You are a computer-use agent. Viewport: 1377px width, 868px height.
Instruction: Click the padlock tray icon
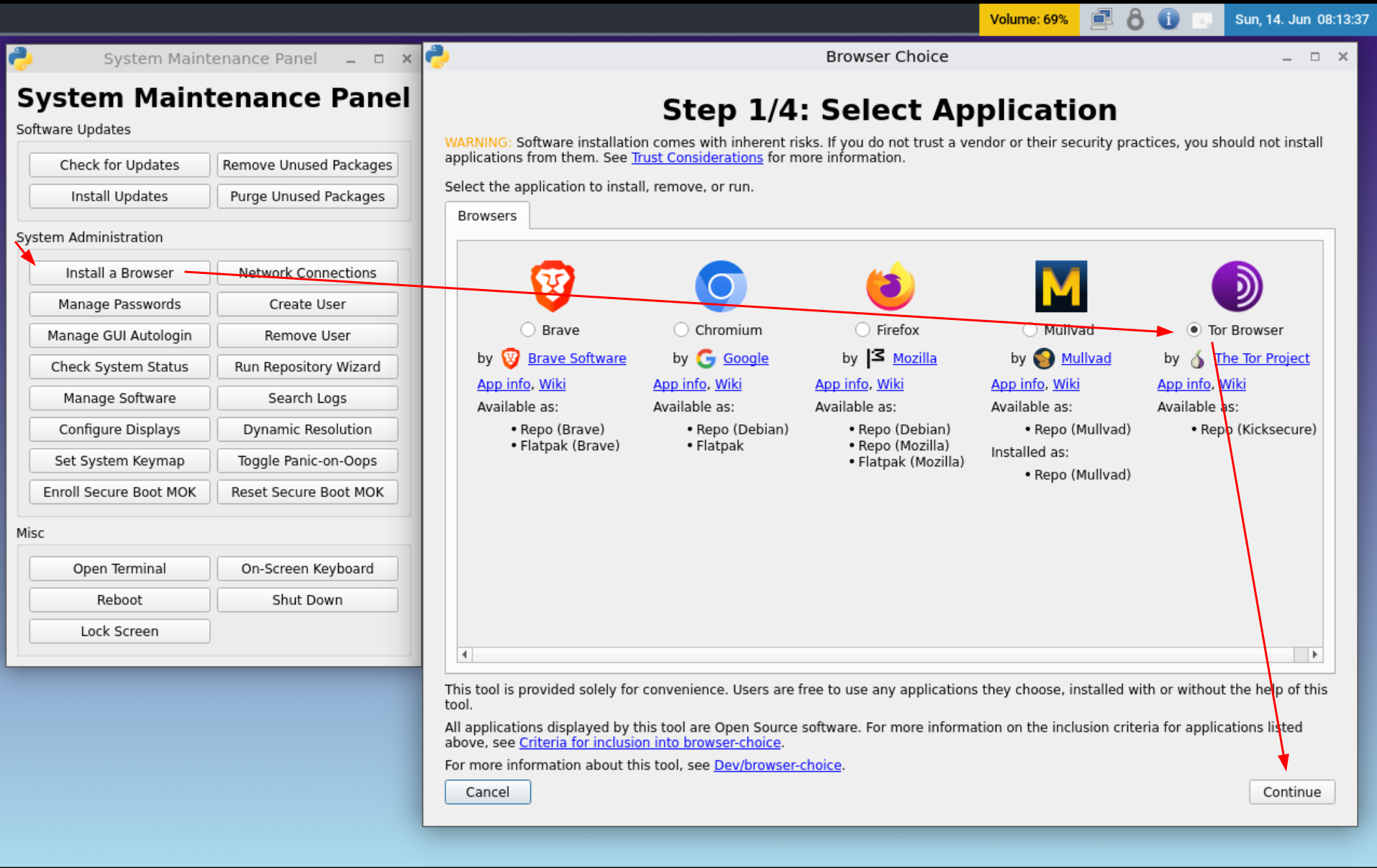pos(1135,19)
